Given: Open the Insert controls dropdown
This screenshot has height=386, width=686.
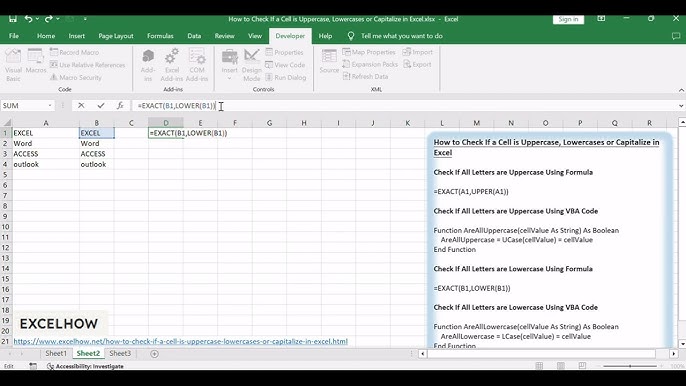Looking at the screenshot, I should point(229,65).
